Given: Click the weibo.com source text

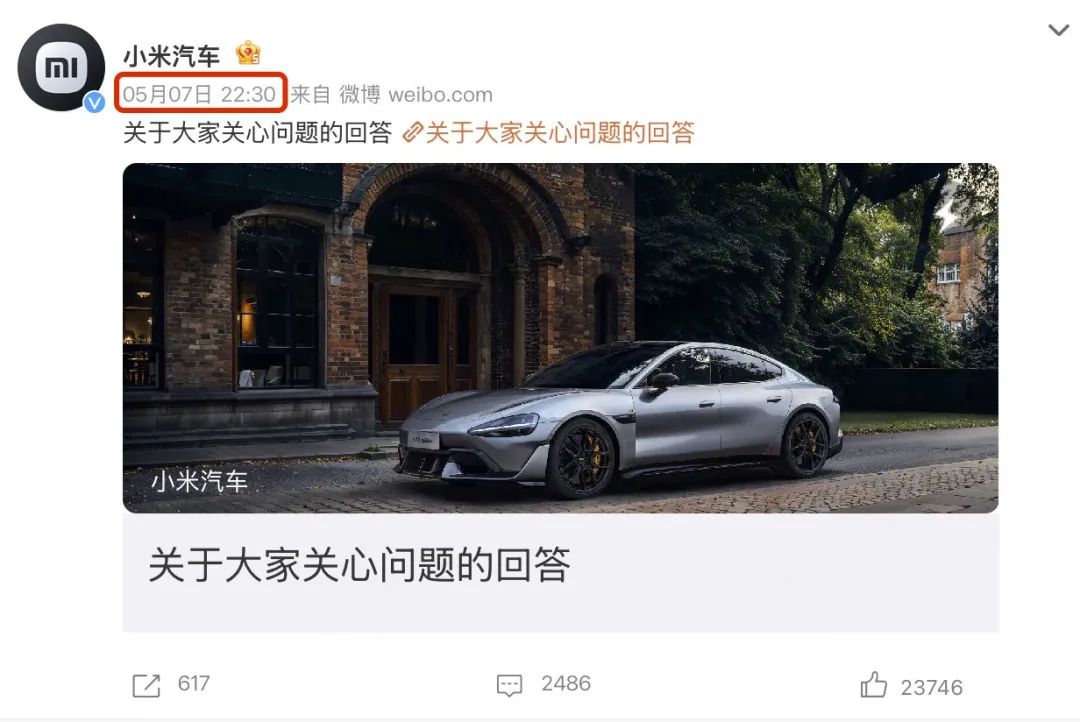Looking at the screenshot, I should 441,94.
